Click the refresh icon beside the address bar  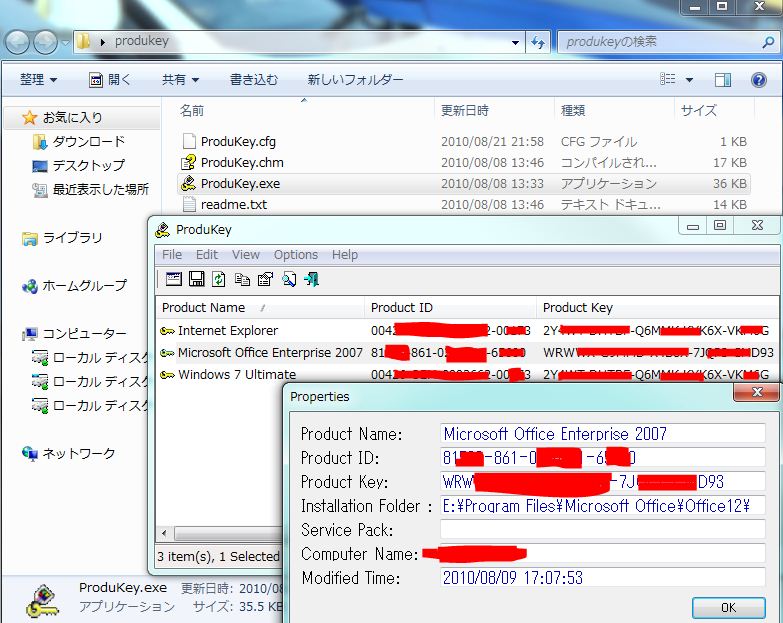(538, 42)
